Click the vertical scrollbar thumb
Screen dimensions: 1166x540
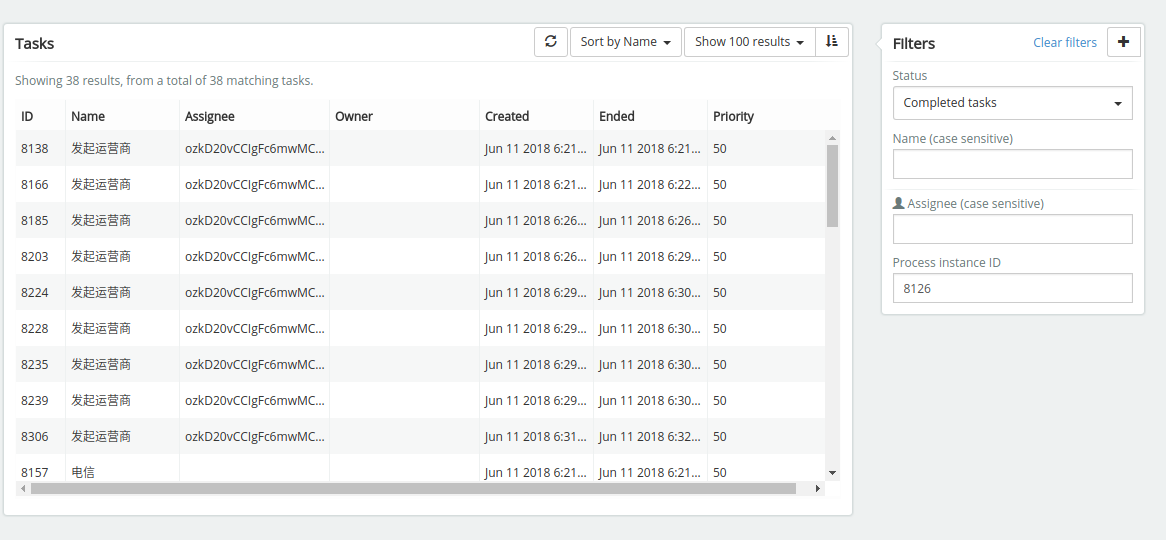832,185
